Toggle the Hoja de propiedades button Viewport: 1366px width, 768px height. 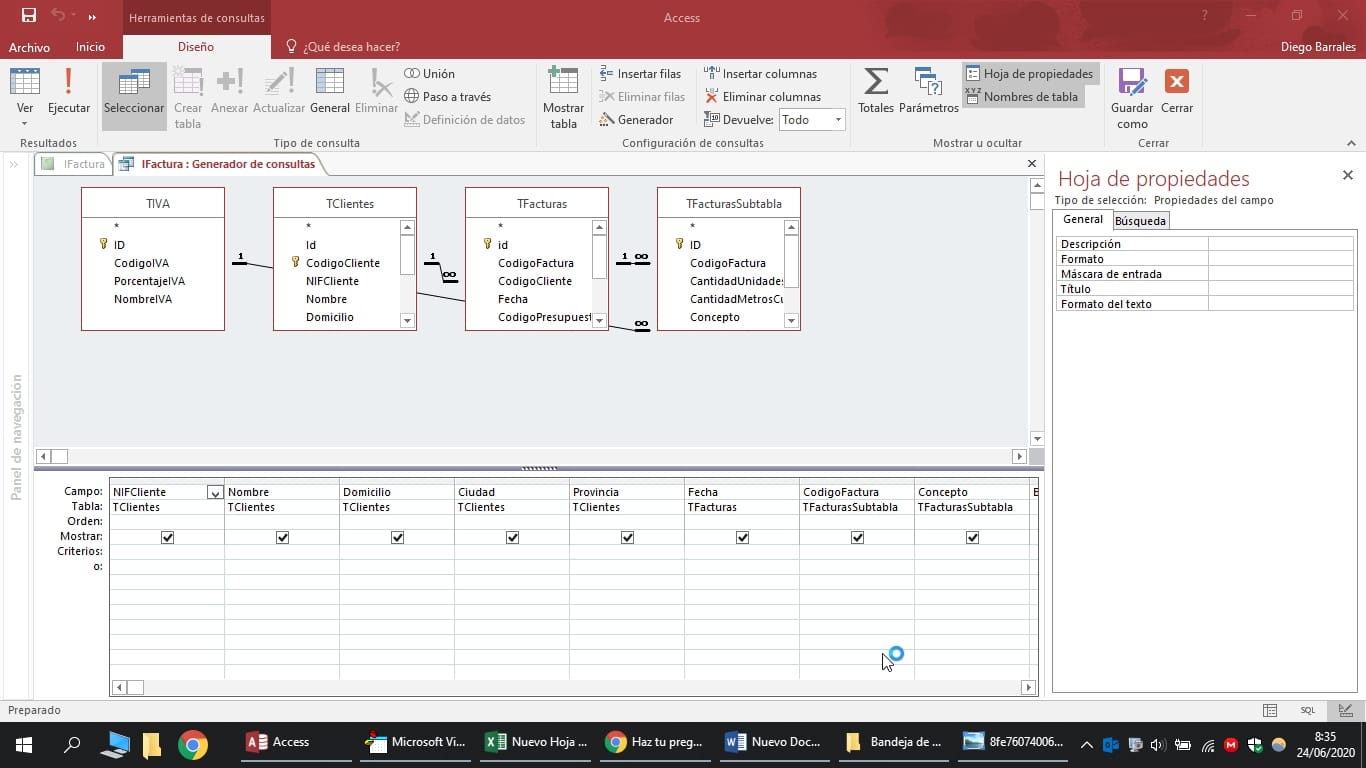click(1029, 74)
